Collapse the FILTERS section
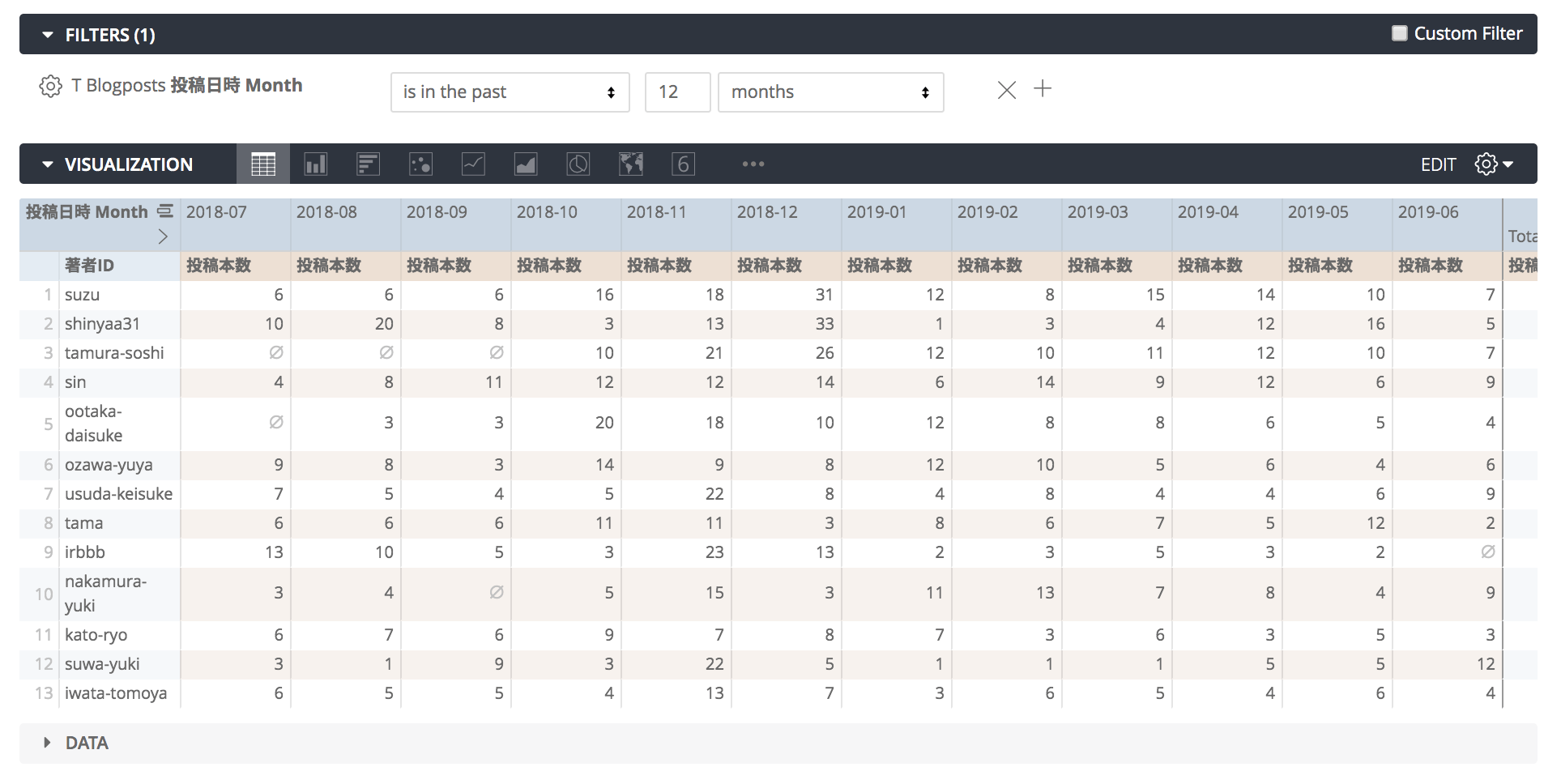This screenshot has height=784, width=1561. click(x=47, y=34)
